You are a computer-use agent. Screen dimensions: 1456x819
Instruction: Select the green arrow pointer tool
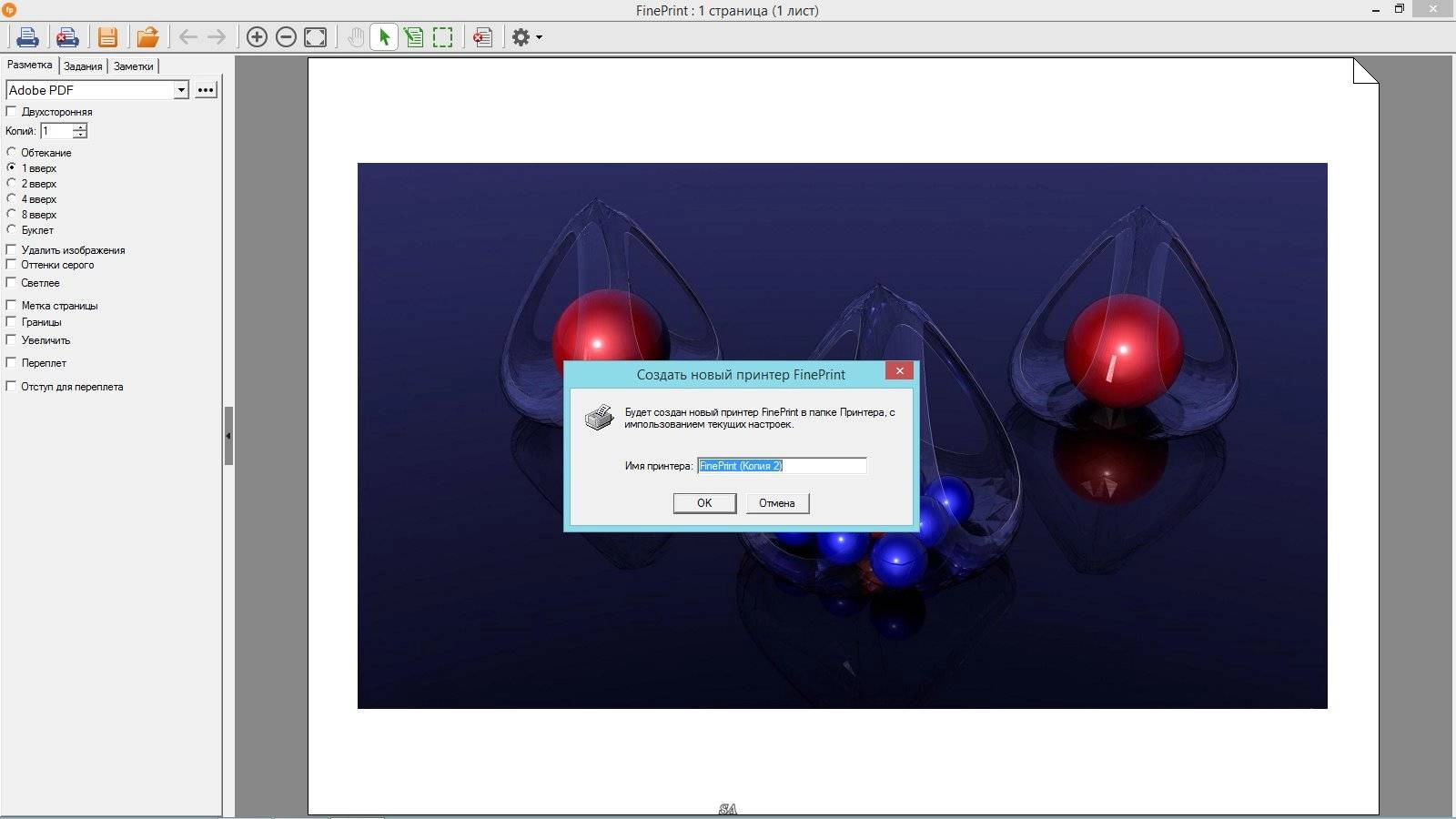[384, 37]
